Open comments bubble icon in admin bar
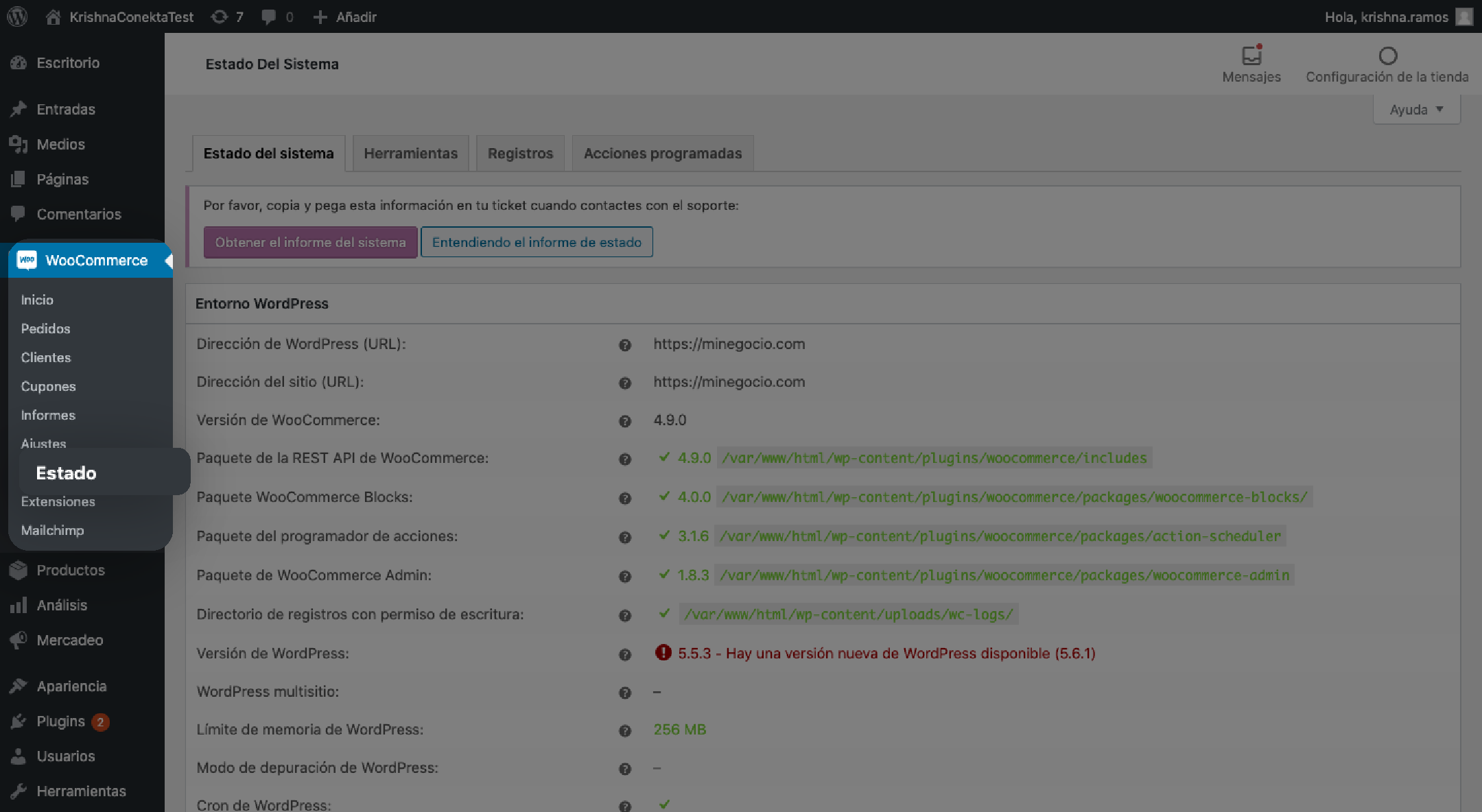 [x=269, y=16]
